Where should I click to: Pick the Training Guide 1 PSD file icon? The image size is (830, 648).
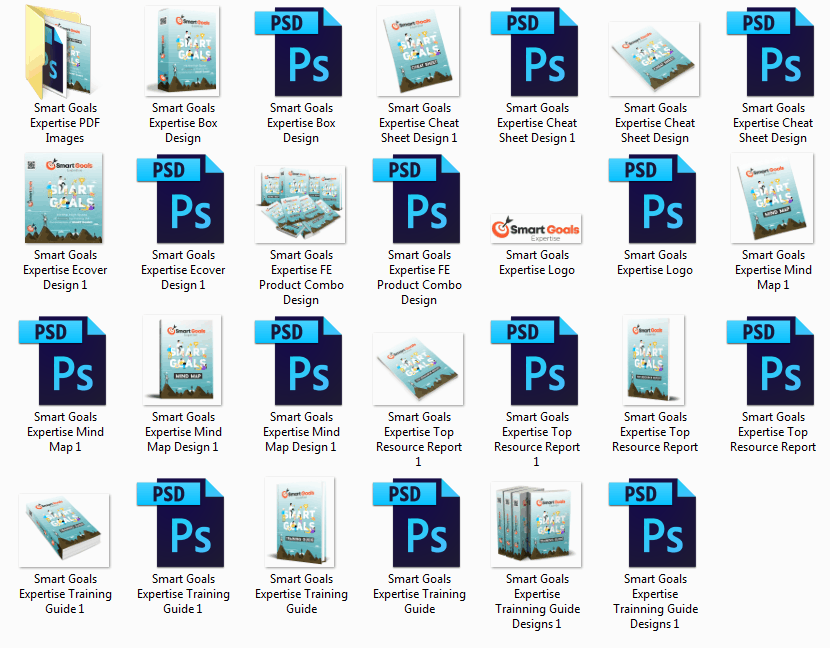[183, 523]
